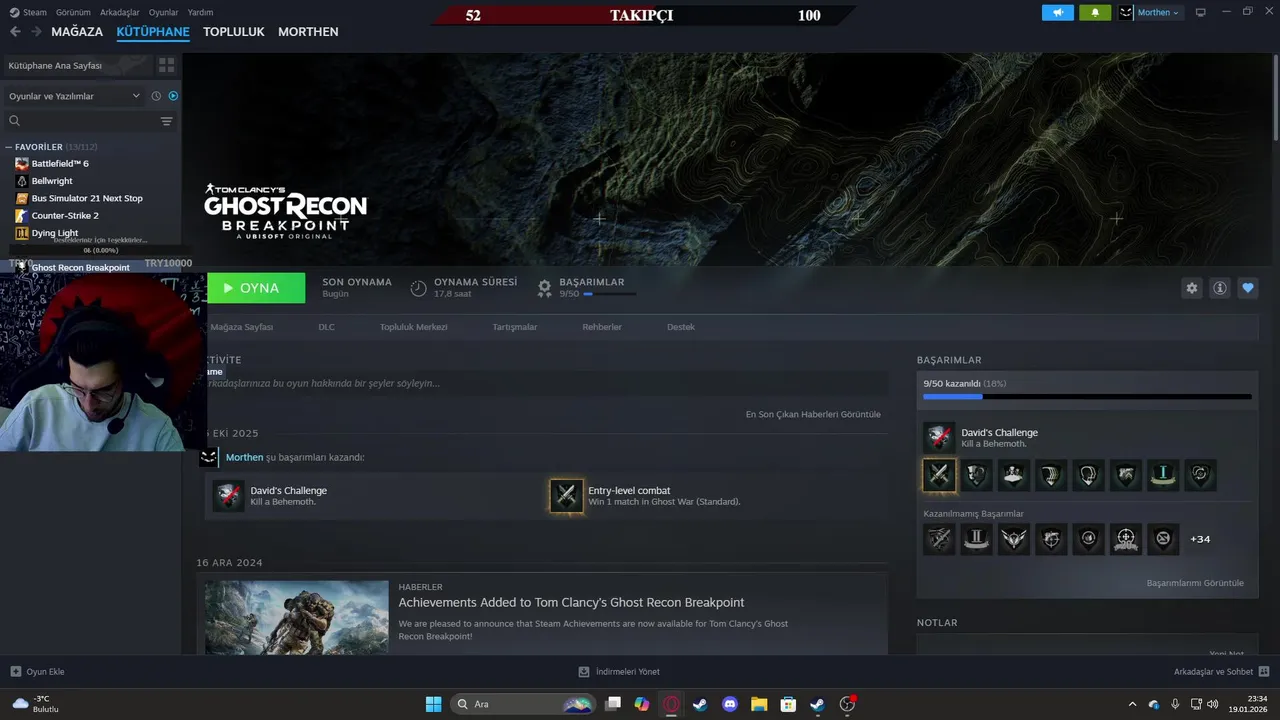
Task: Open Steam announcements megaphone button
Action: pyautogui.click(x=1057, y=12)
